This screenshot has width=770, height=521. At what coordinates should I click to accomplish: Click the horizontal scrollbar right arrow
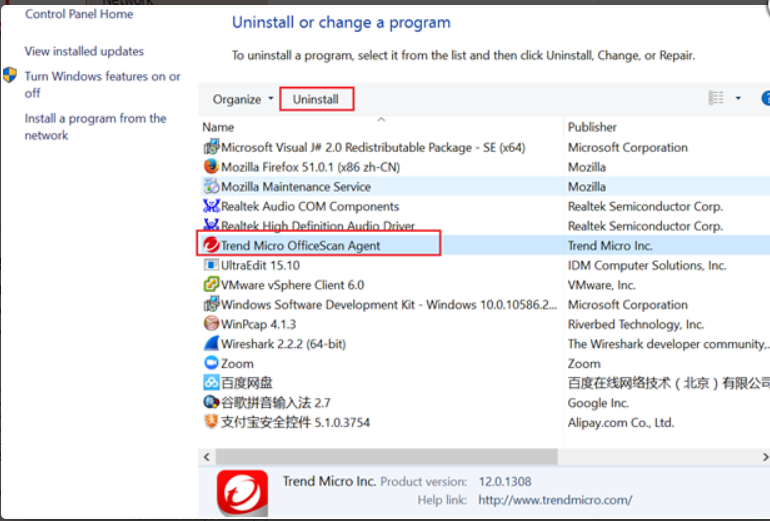[x=765, y=457]
